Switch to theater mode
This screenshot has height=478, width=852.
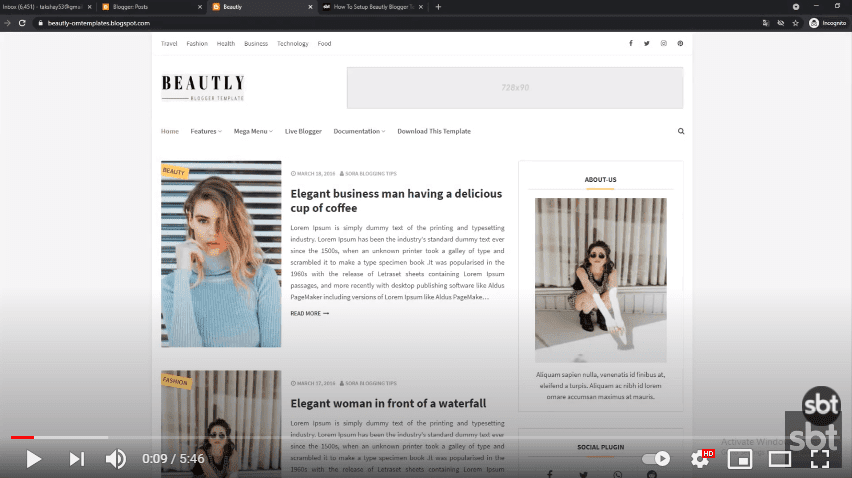pyautogui.click(x=780, y=459)
